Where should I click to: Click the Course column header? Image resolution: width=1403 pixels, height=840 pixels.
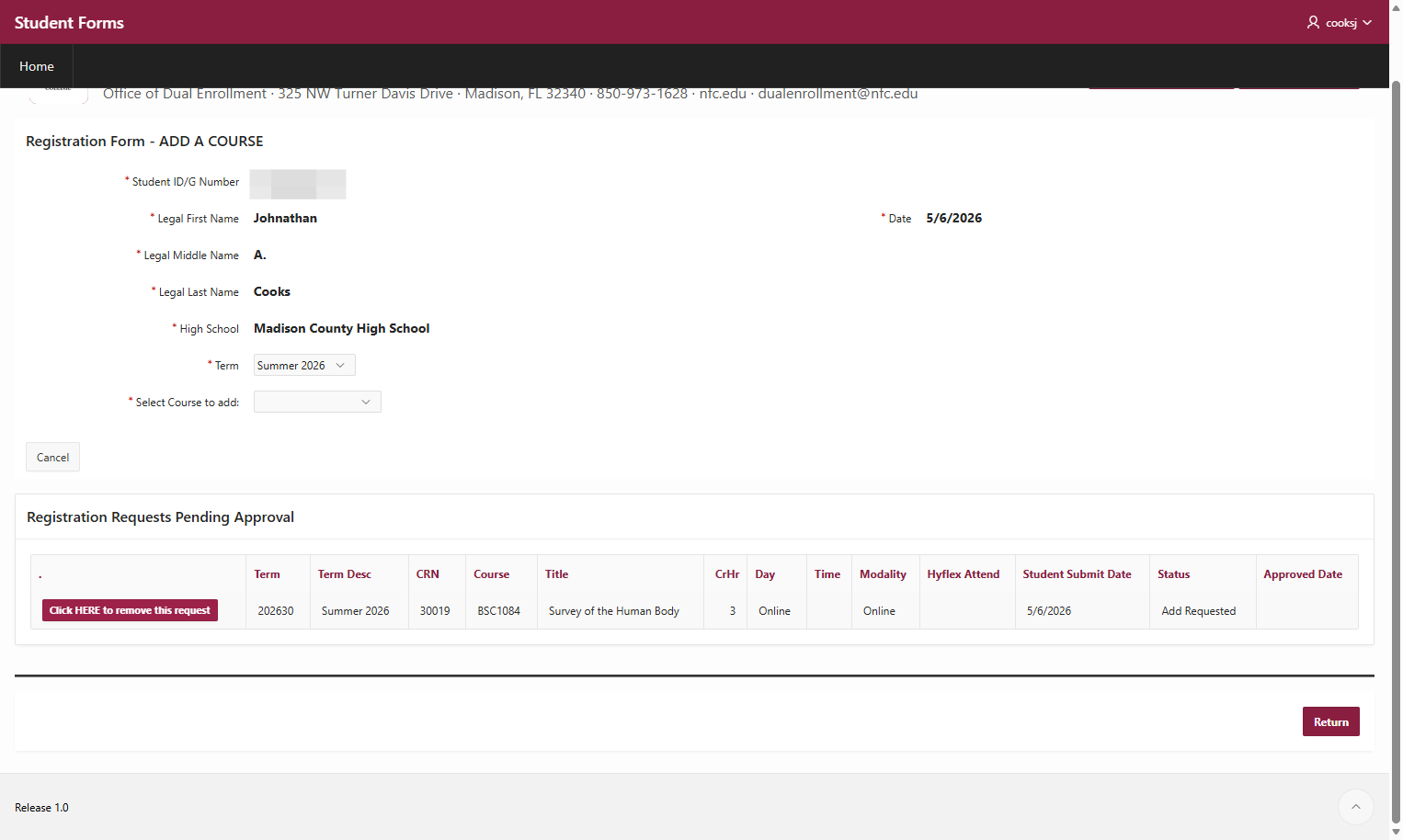click(491, 574)
